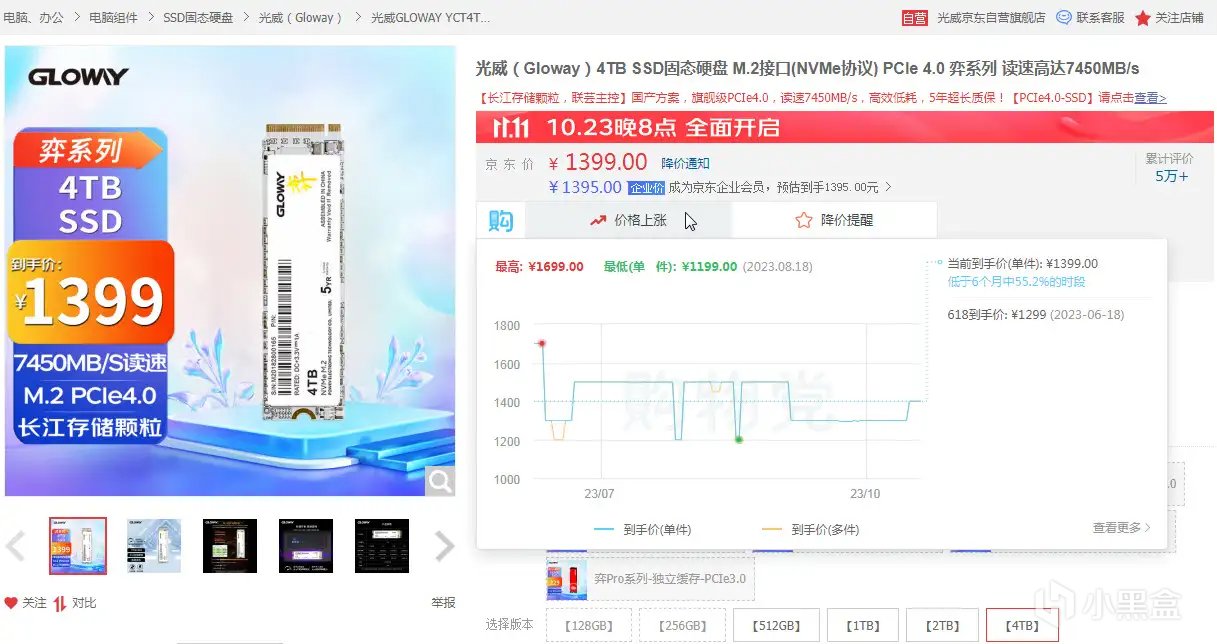Show next thumbnails with right arrow
This screenshot has height=644, width=1217.
click(444, 546)
